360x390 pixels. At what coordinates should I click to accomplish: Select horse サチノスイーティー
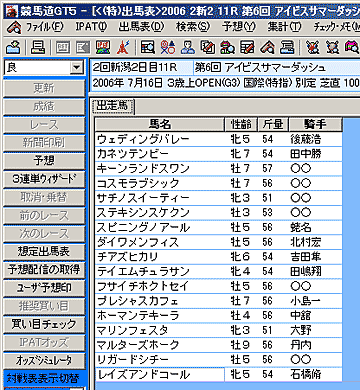(x=160, y=198)
